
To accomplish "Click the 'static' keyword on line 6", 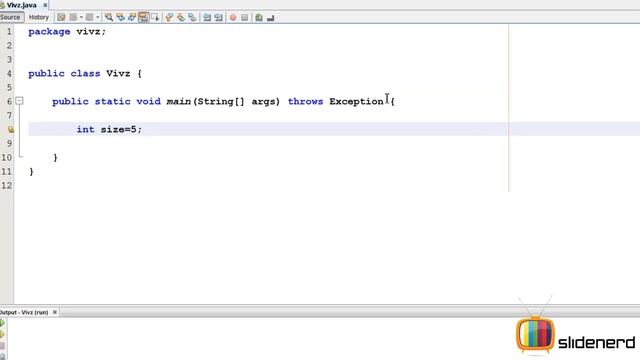I will click(112, 101).
